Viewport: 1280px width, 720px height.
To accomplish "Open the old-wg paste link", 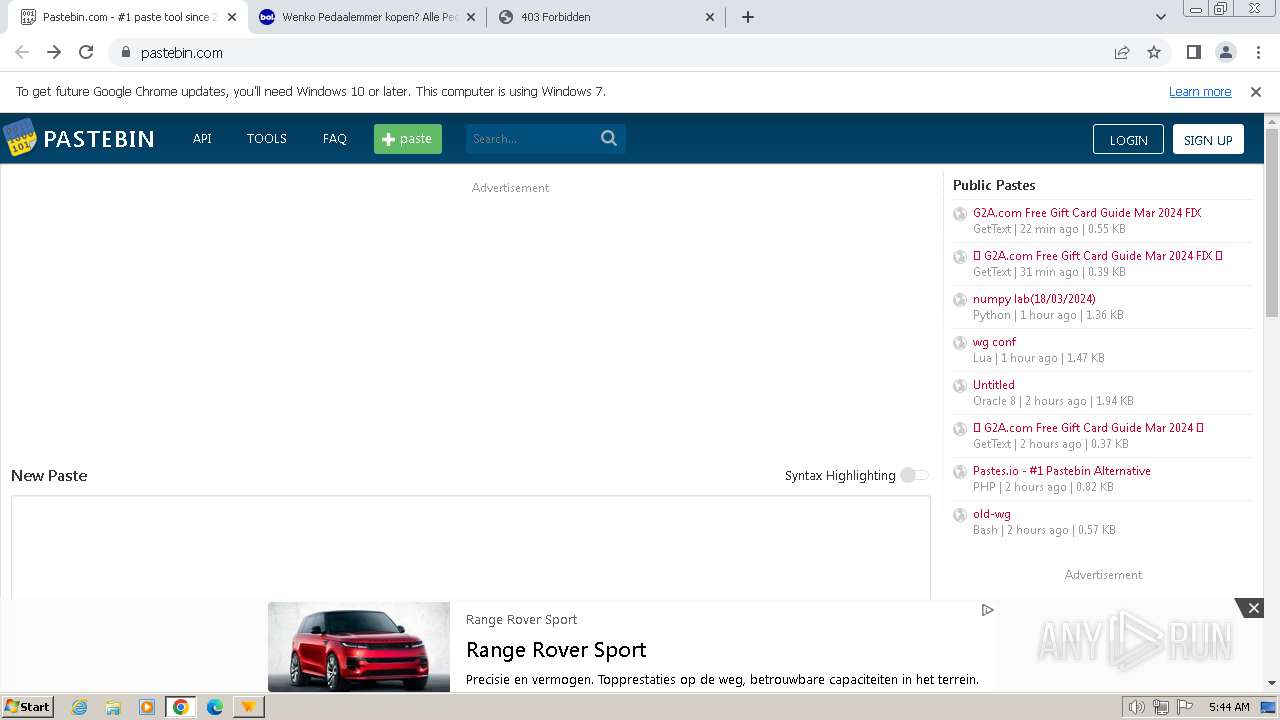I will [x=992, y=514].
